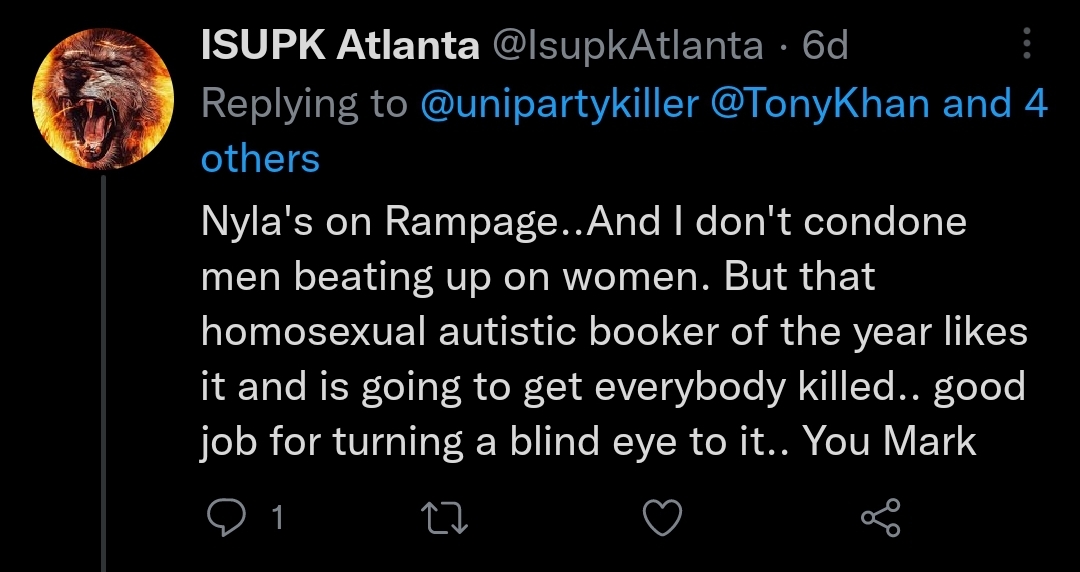Click the @IsupkAtlanta handle
The height and width of the screenshot is (572, 1080).
[628, 46]
